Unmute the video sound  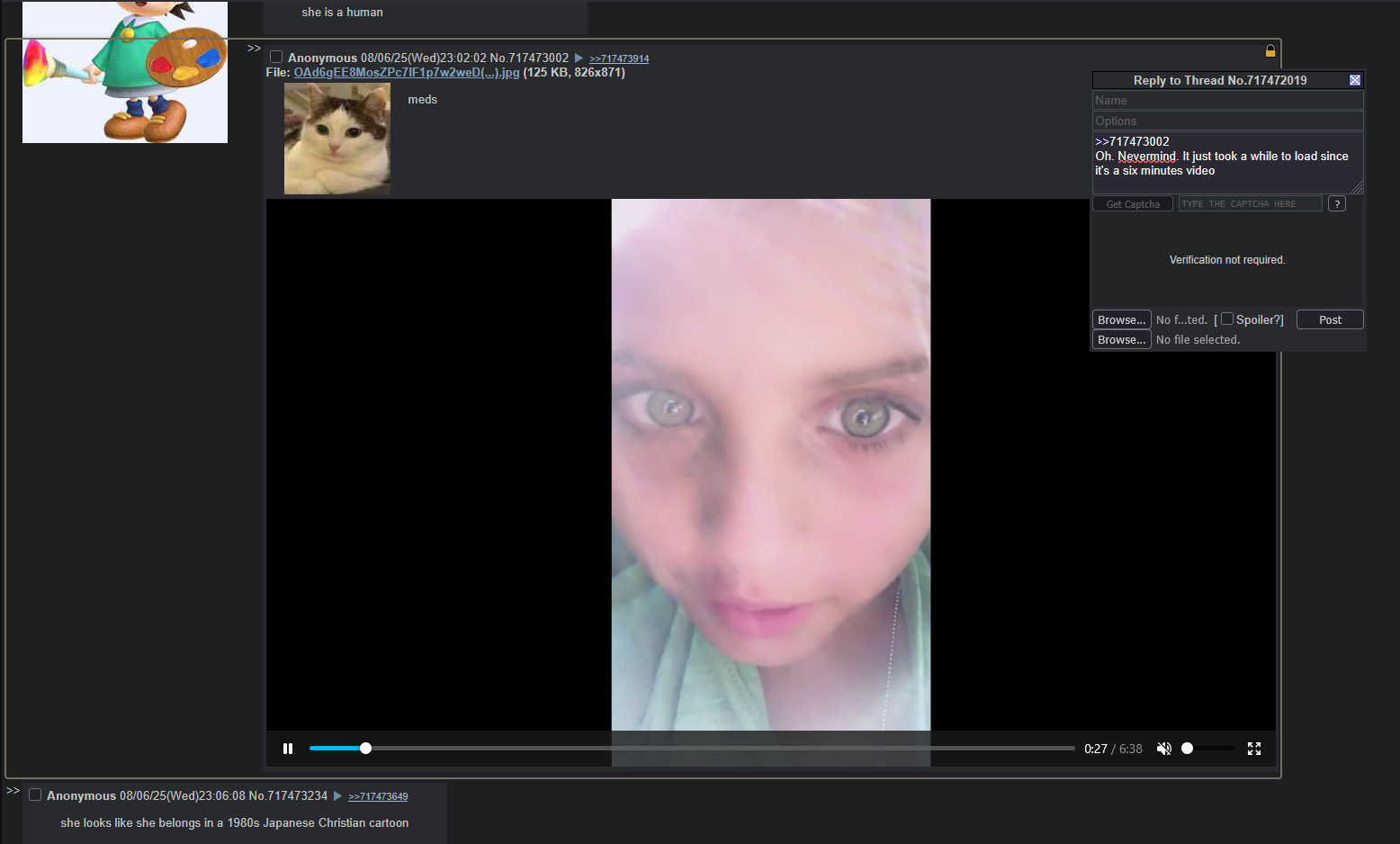pos(1163,749)
